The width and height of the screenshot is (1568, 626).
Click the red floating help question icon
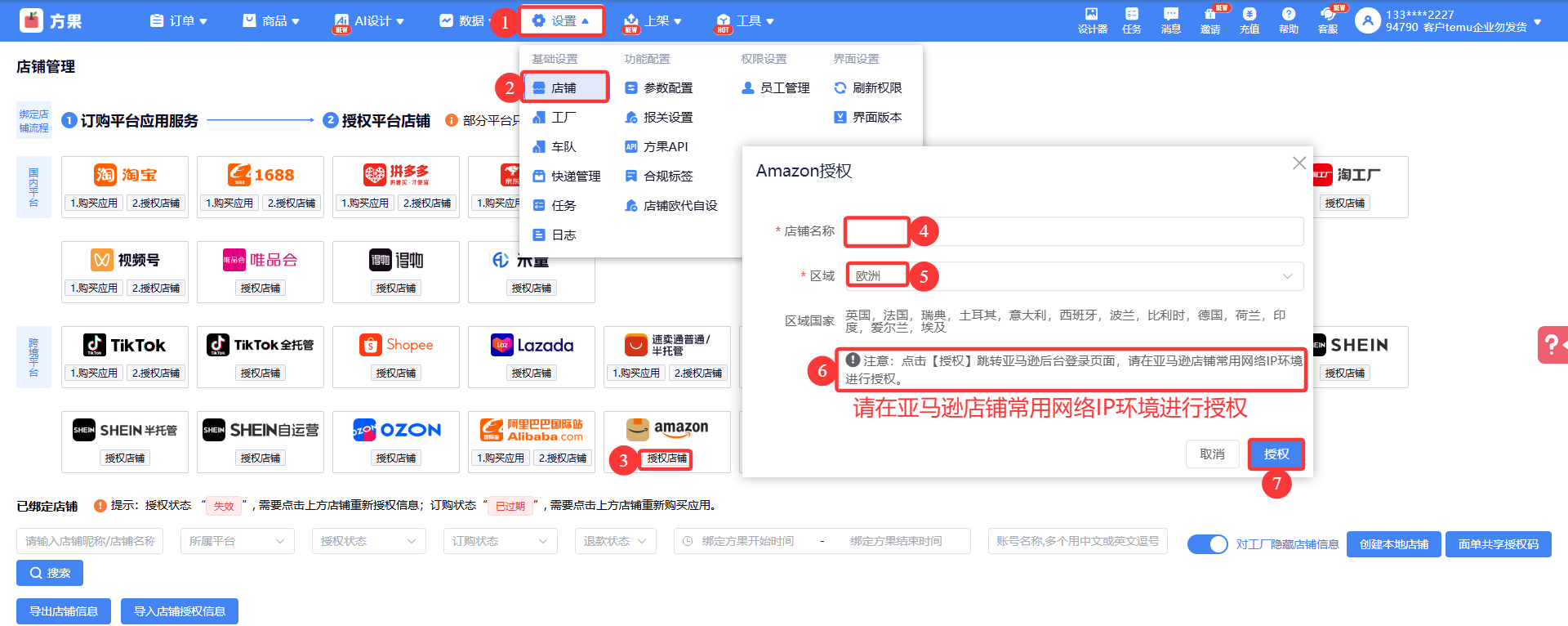click(x=1552, y=345)
